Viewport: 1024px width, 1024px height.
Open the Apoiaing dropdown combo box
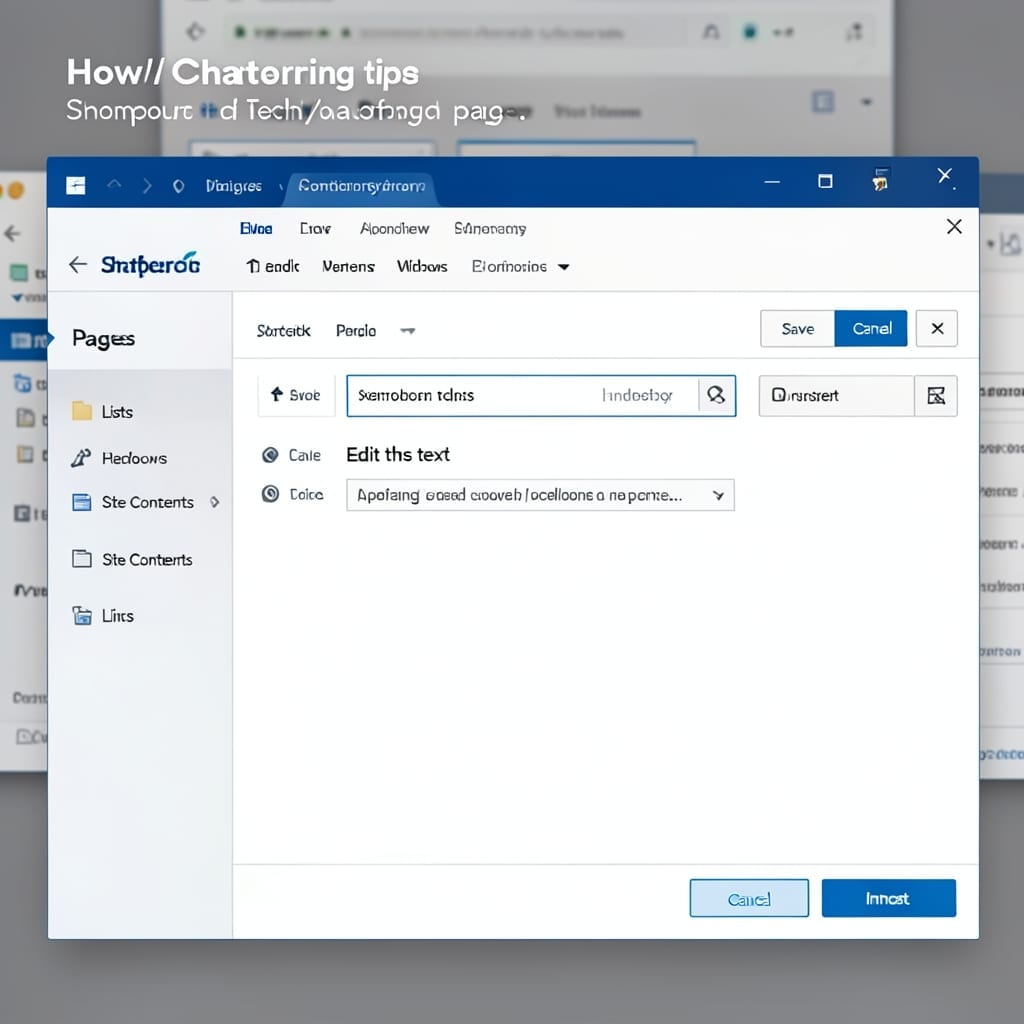tap(540, 495)
